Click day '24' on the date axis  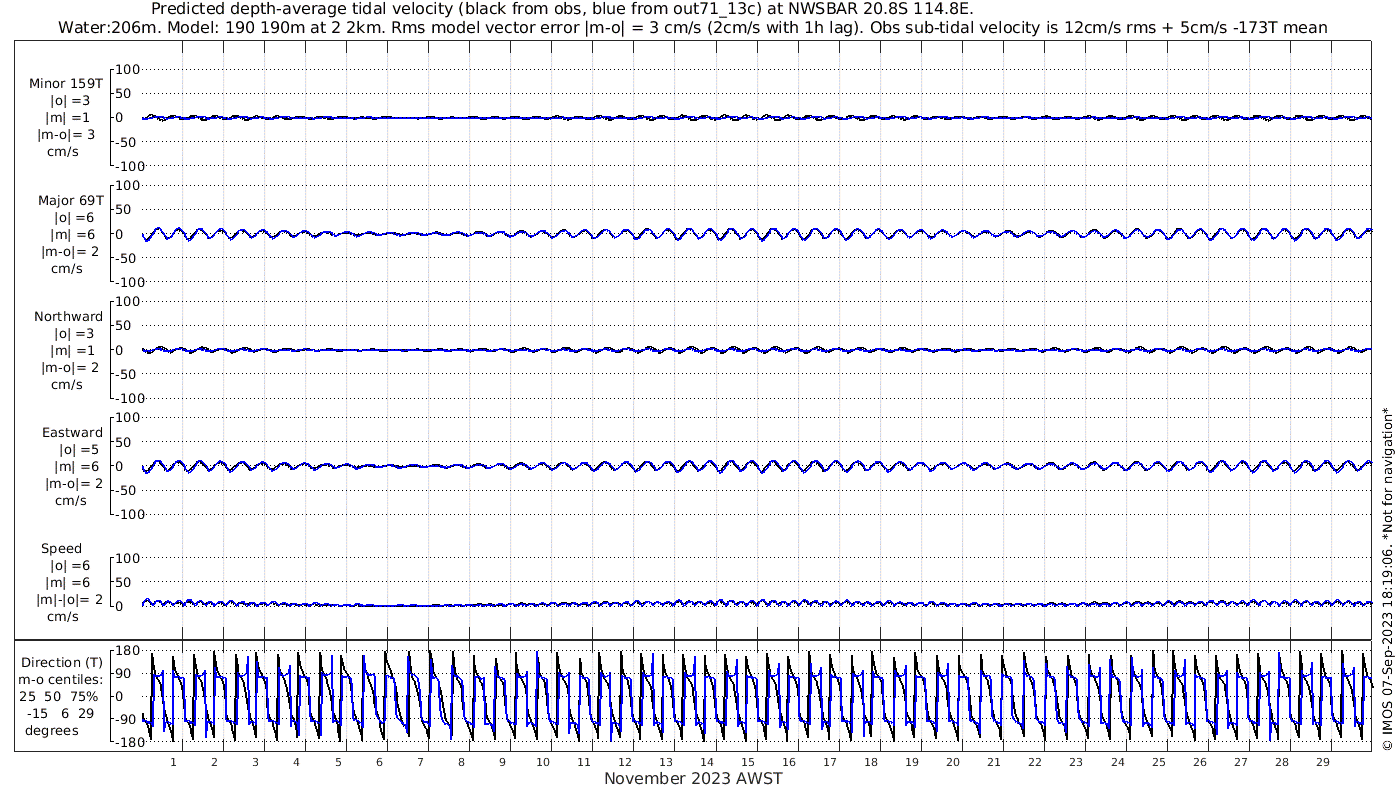click(x=1117, y=762)
